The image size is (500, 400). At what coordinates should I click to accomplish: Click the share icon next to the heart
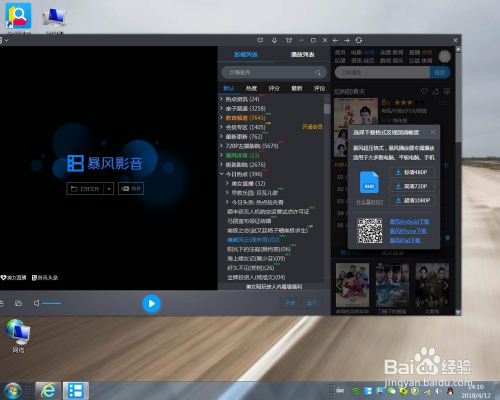tap(436, 91)
